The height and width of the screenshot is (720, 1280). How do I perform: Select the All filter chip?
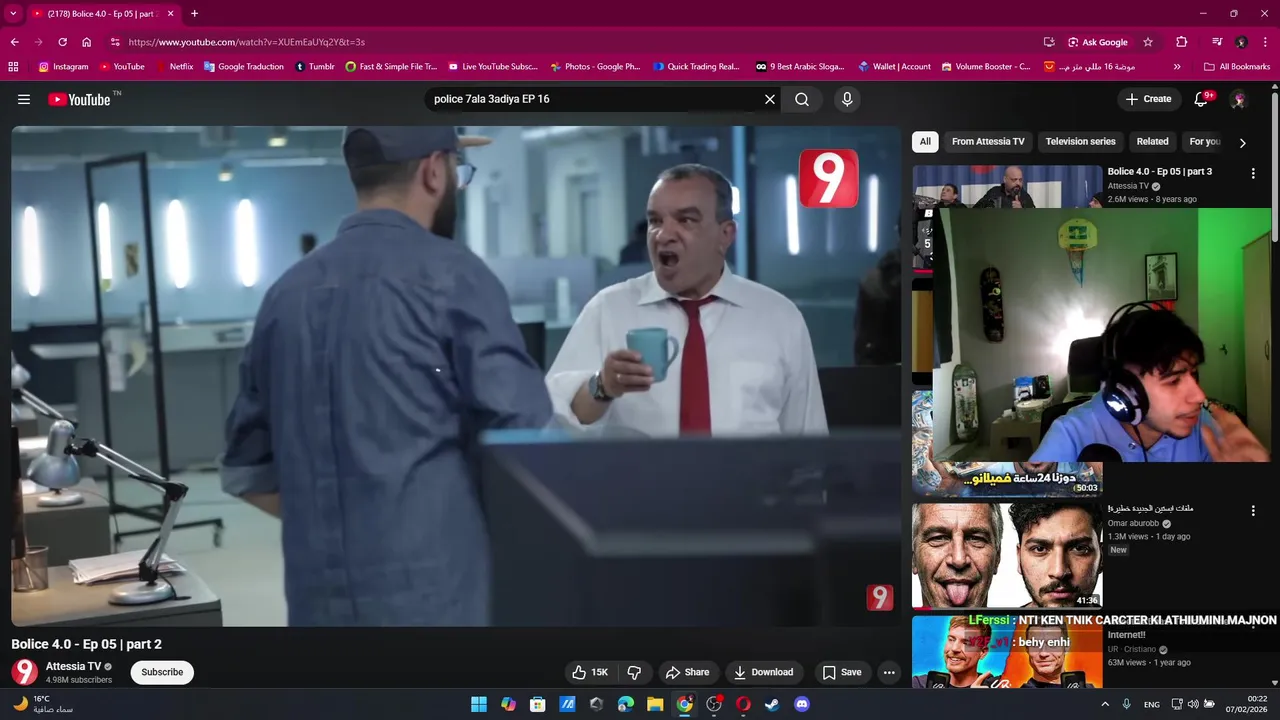[925, 141]
